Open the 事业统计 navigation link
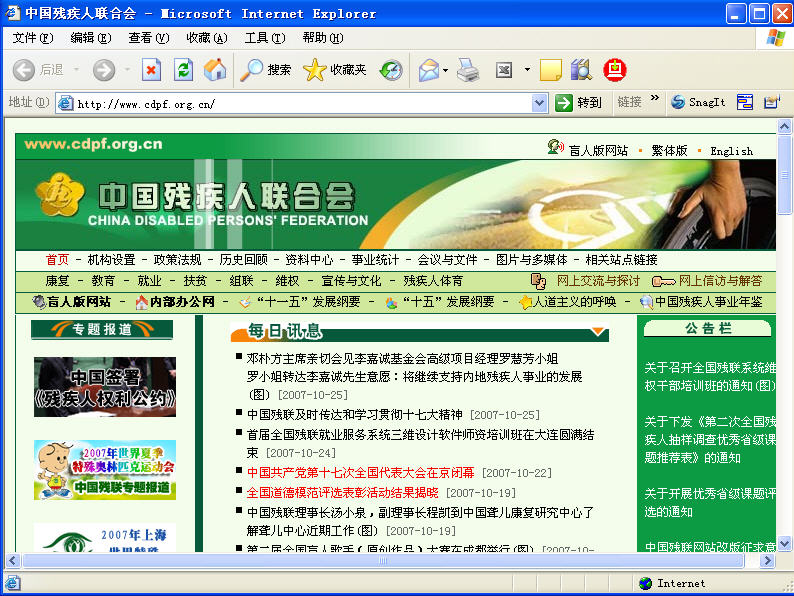Viewport: 794px width, 596px height. click(x=375, y=260)
